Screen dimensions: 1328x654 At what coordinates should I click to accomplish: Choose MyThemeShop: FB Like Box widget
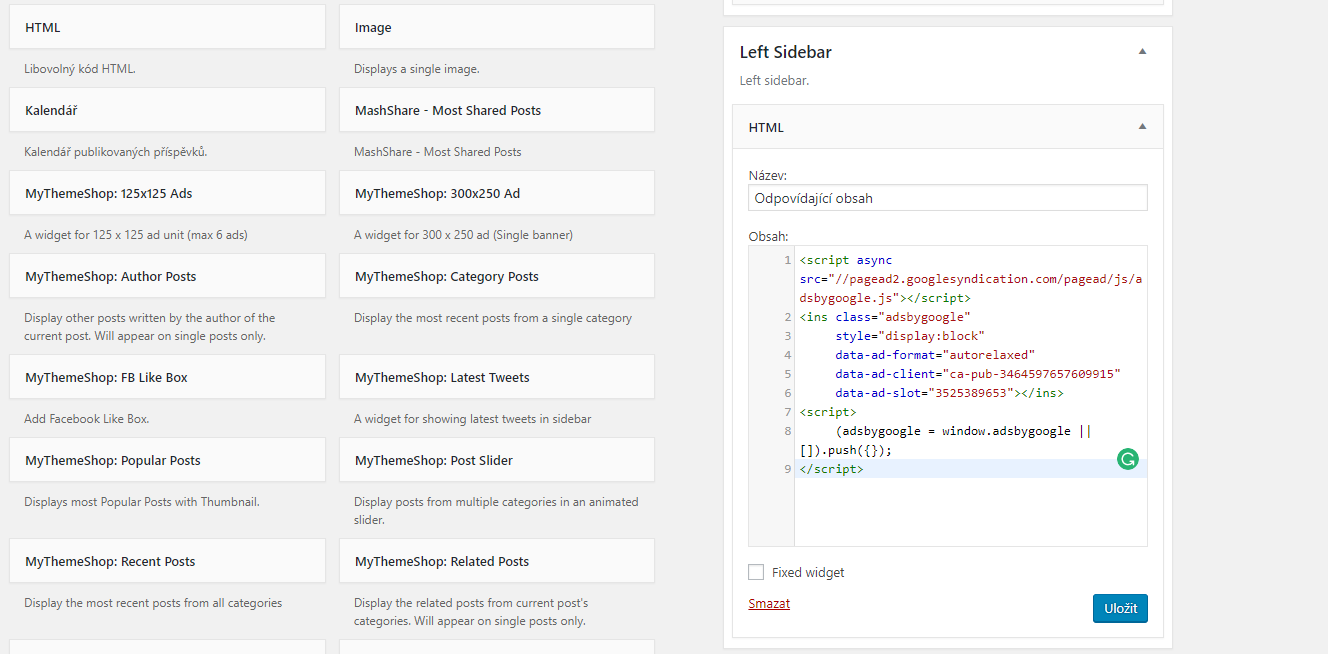(167, 377)
